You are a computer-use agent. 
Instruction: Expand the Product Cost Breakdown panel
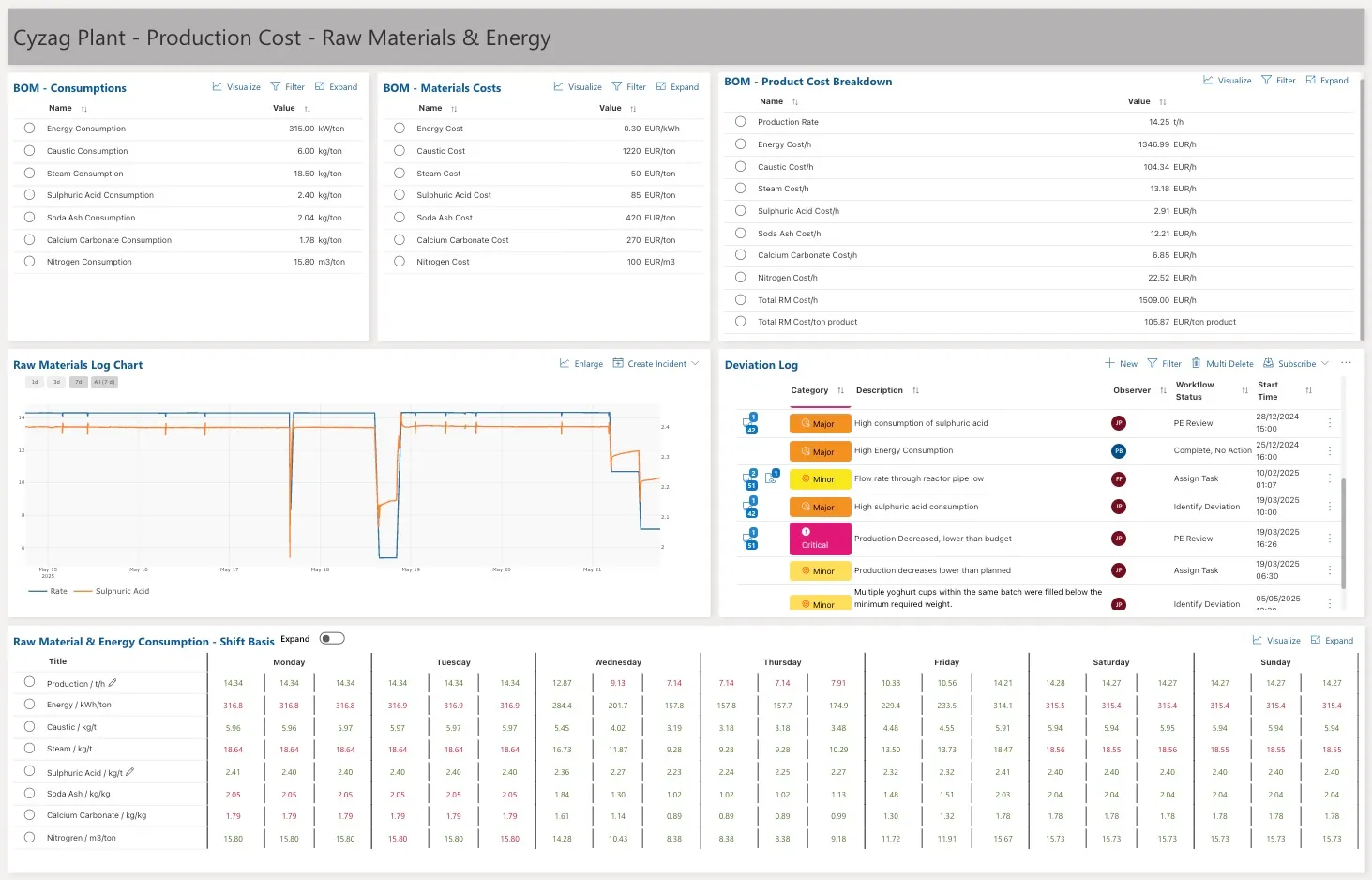1327,81
